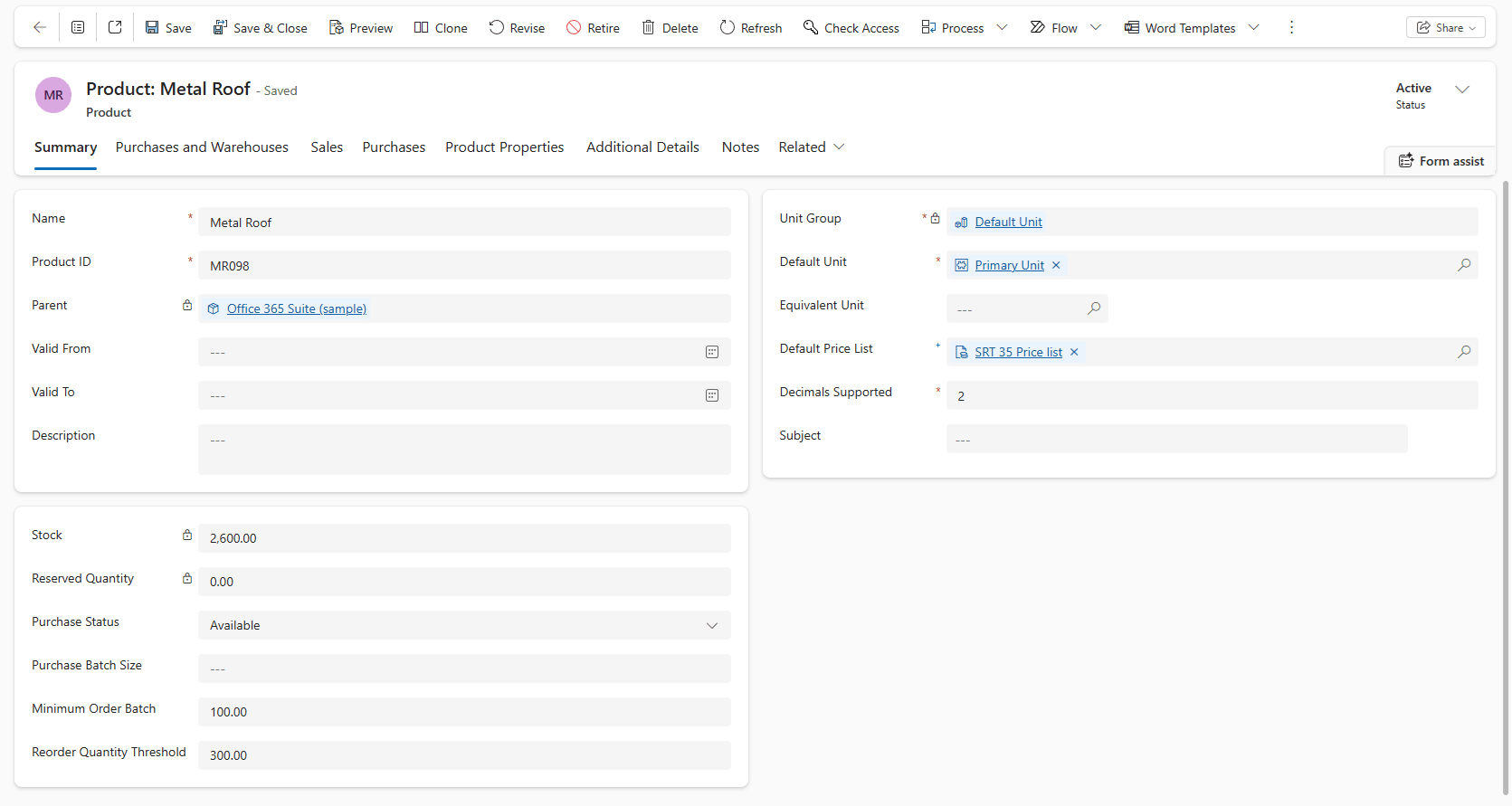This screenshot has width=1512, height=806.
Task: Open the Office 365 Suite (sample) link
Action: coord(296,308)
